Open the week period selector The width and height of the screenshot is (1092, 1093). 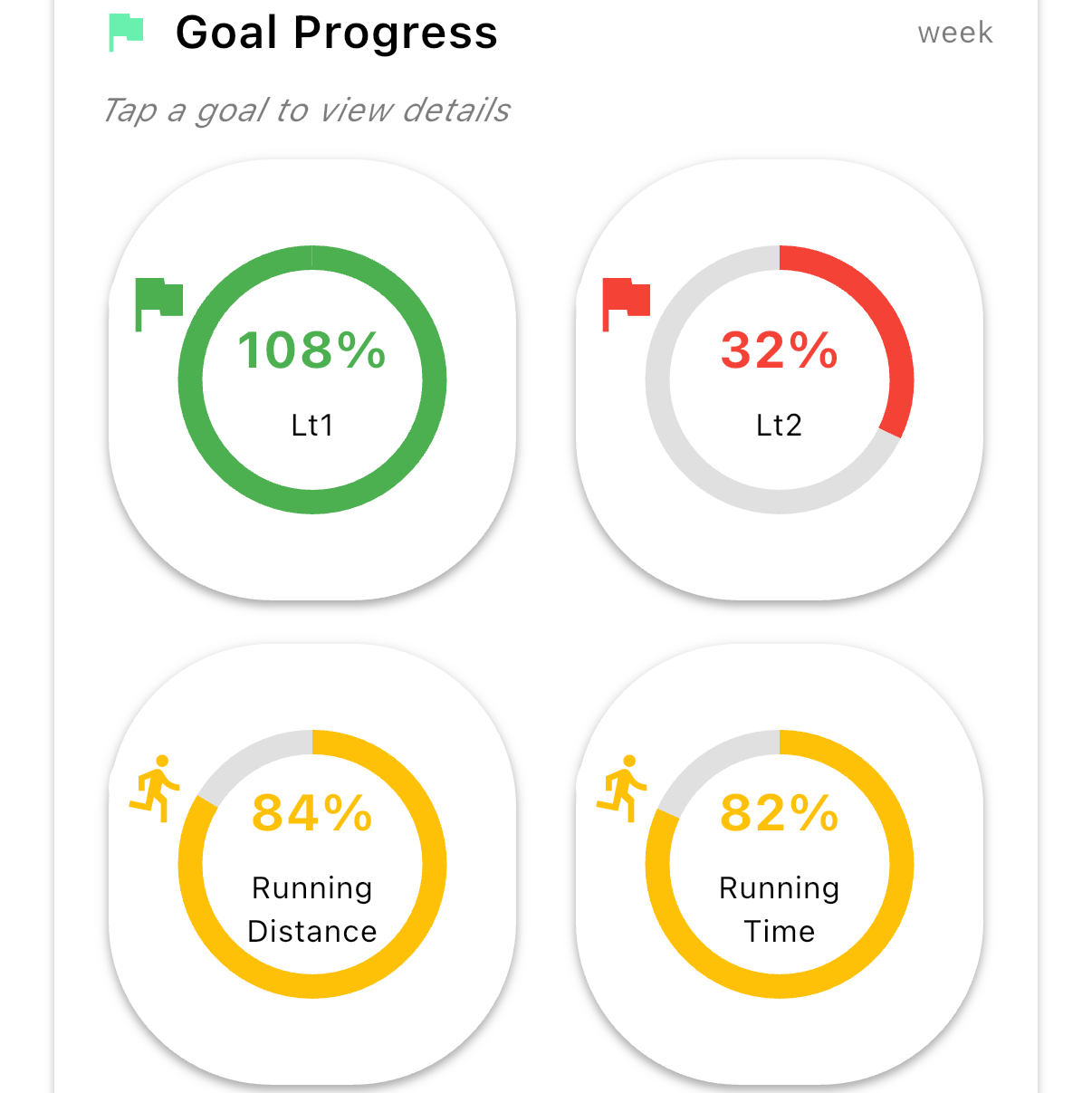point(954,33)
